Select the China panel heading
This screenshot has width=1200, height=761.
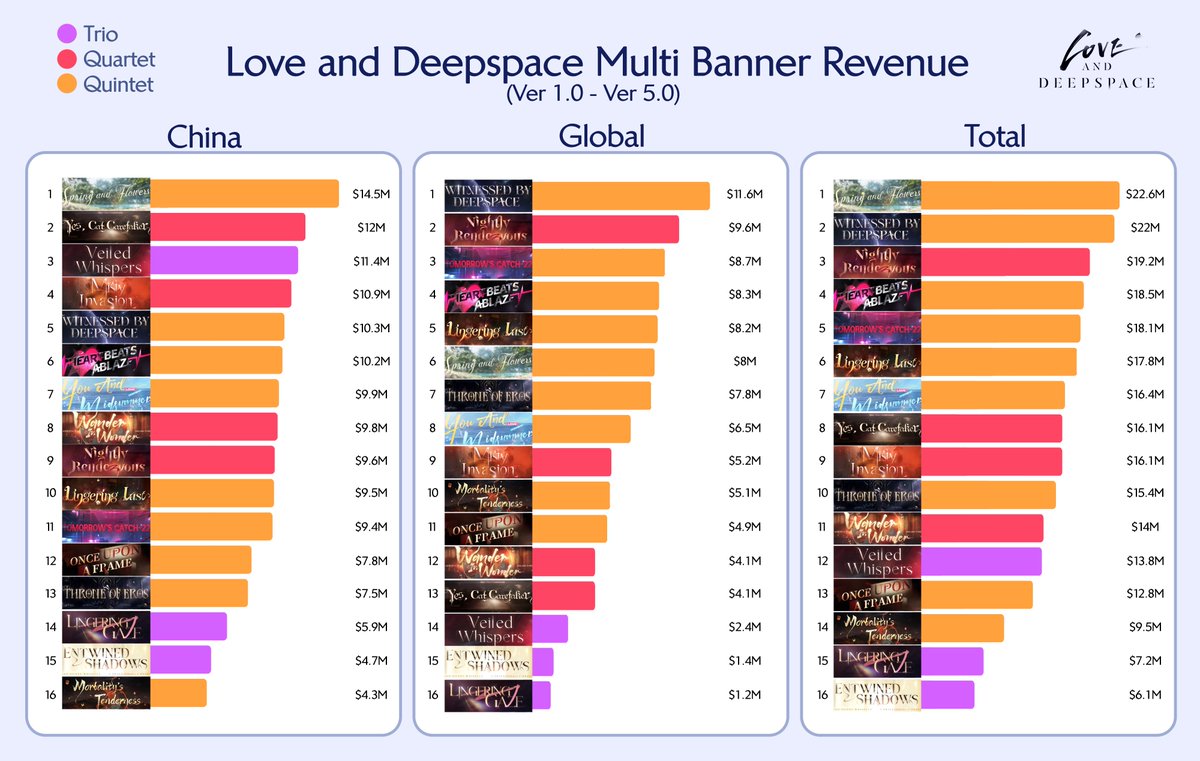pos(204,136)
